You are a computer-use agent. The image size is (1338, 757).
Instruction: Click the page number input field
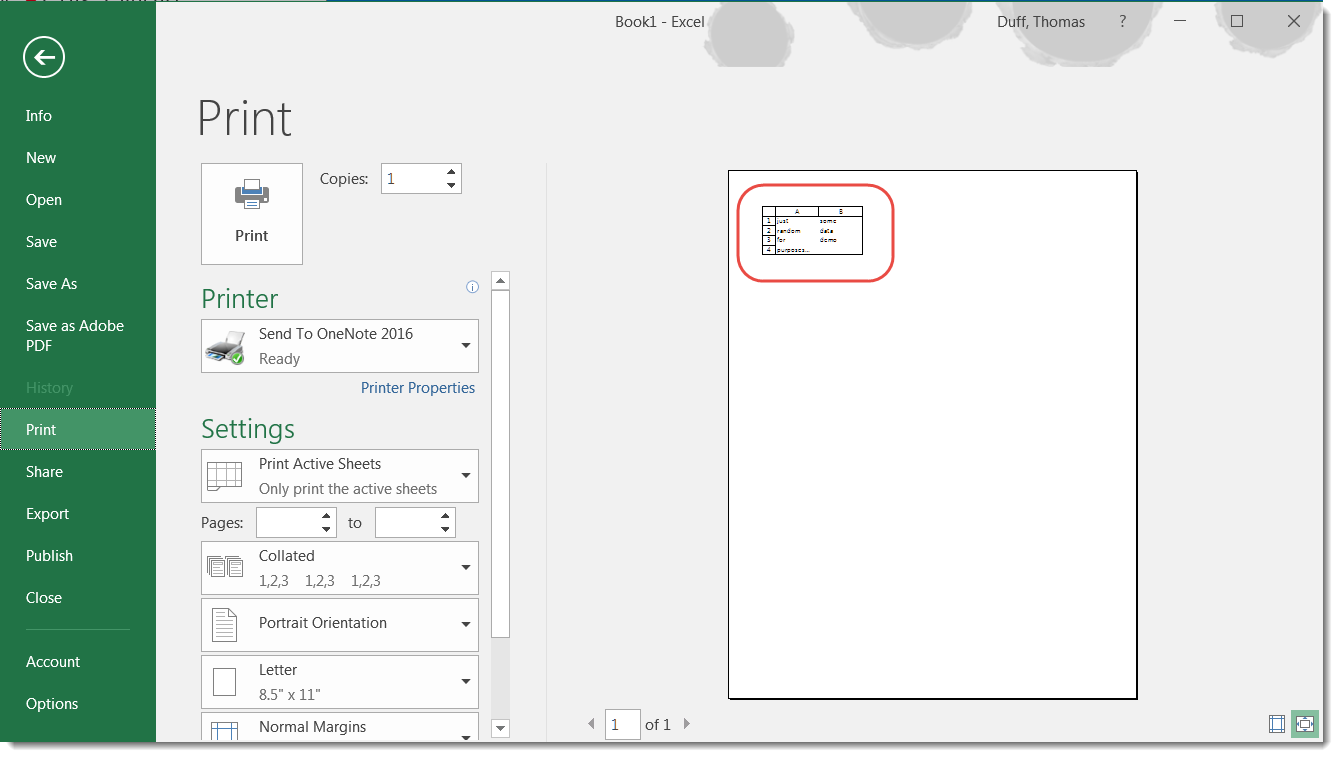pos(622,724)
